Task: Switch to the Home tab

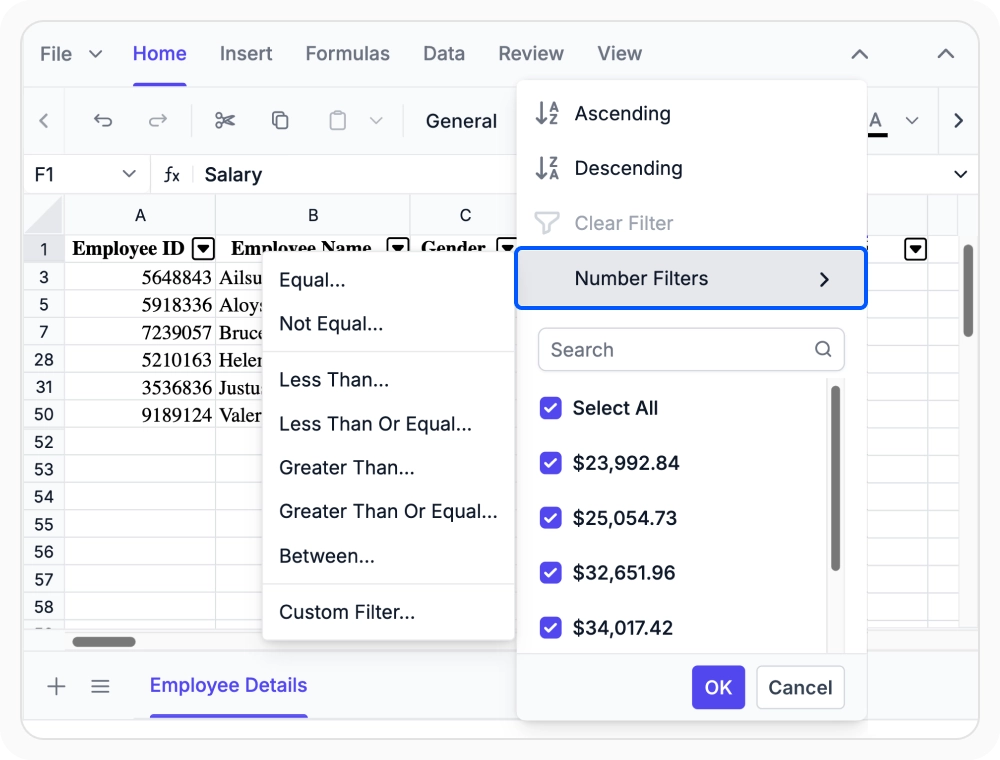Action: pos(159,54)
